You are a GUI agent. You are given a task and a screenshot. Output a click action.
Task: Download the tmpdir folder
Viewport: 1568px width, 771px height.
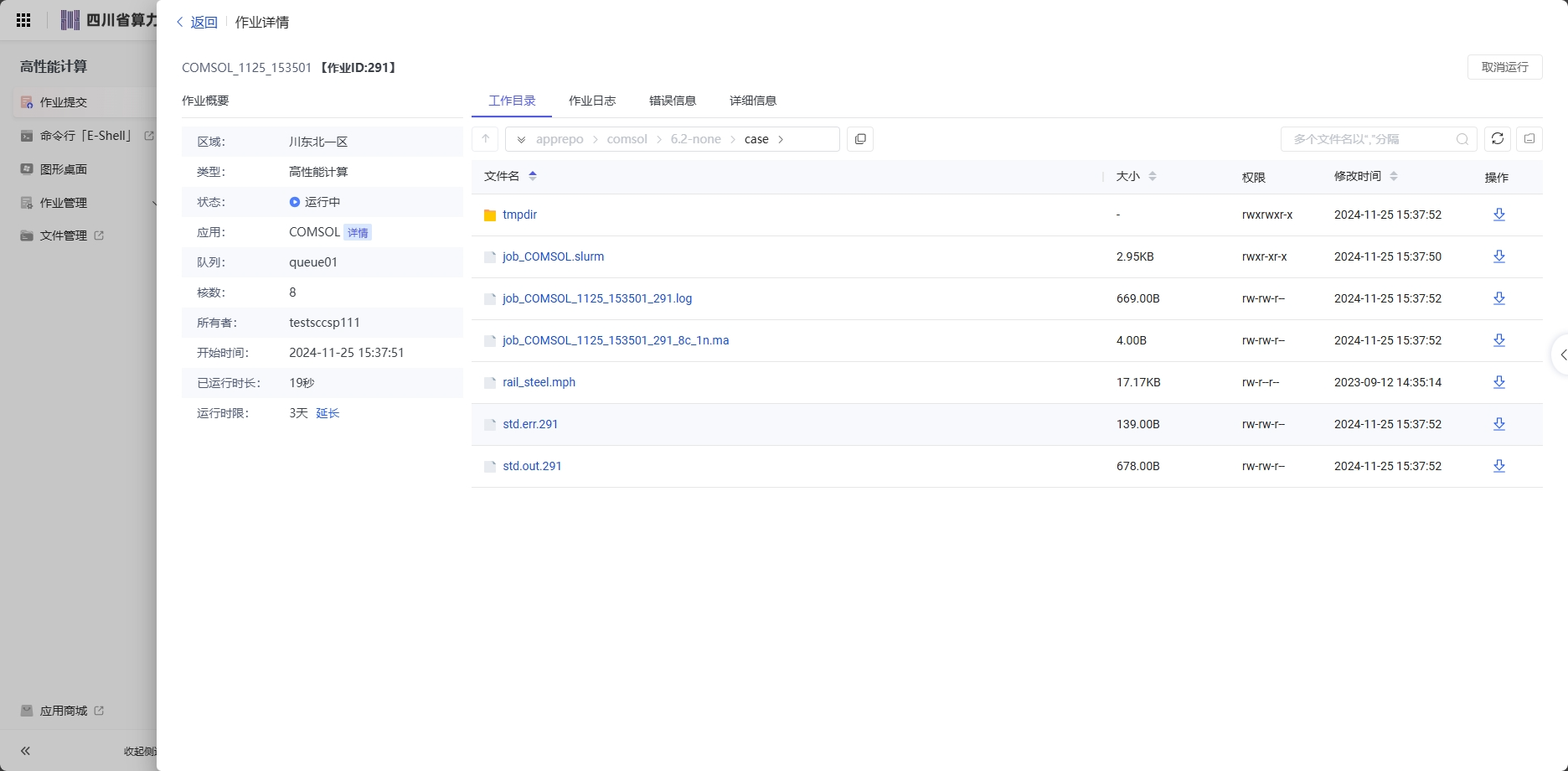1499,215
